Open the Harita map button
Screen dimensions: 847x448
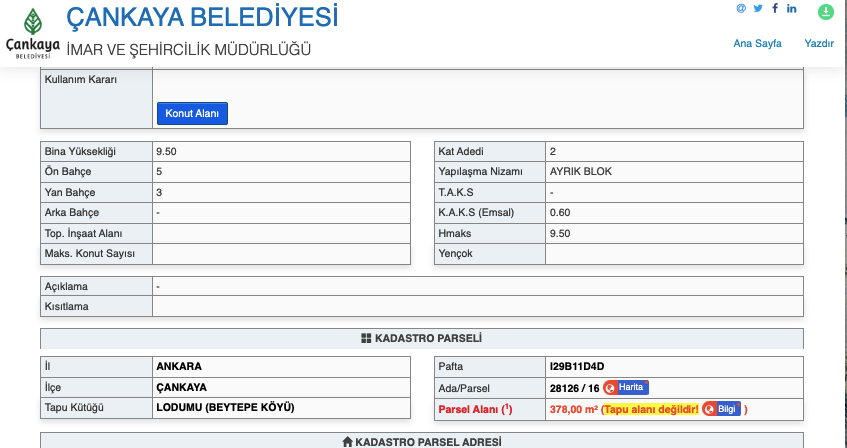pos(625,387)
